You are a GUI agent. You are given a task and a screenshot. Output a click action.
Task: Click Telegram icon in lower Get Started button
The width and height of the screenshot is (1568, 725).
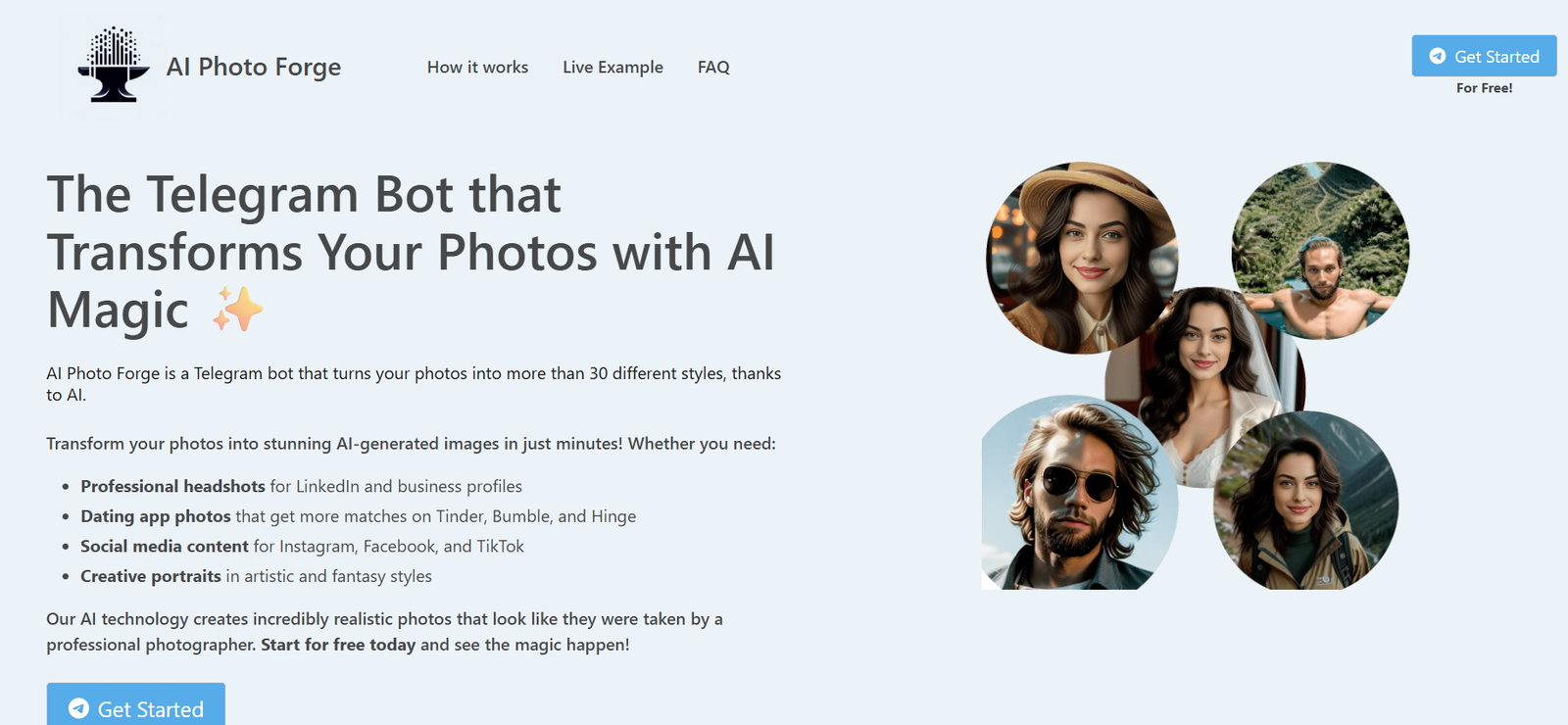click(x=79, y=708)
